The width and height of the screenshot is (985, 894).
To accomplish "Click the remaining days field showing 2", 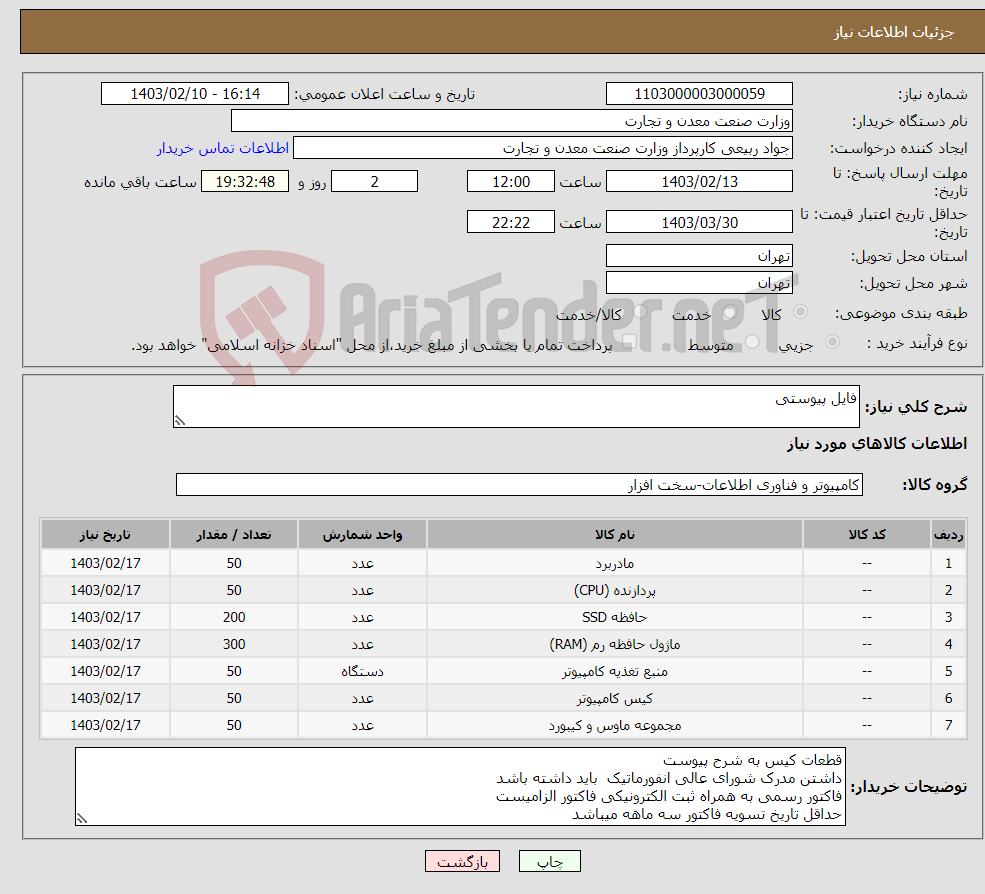I will tap(374, 182).
